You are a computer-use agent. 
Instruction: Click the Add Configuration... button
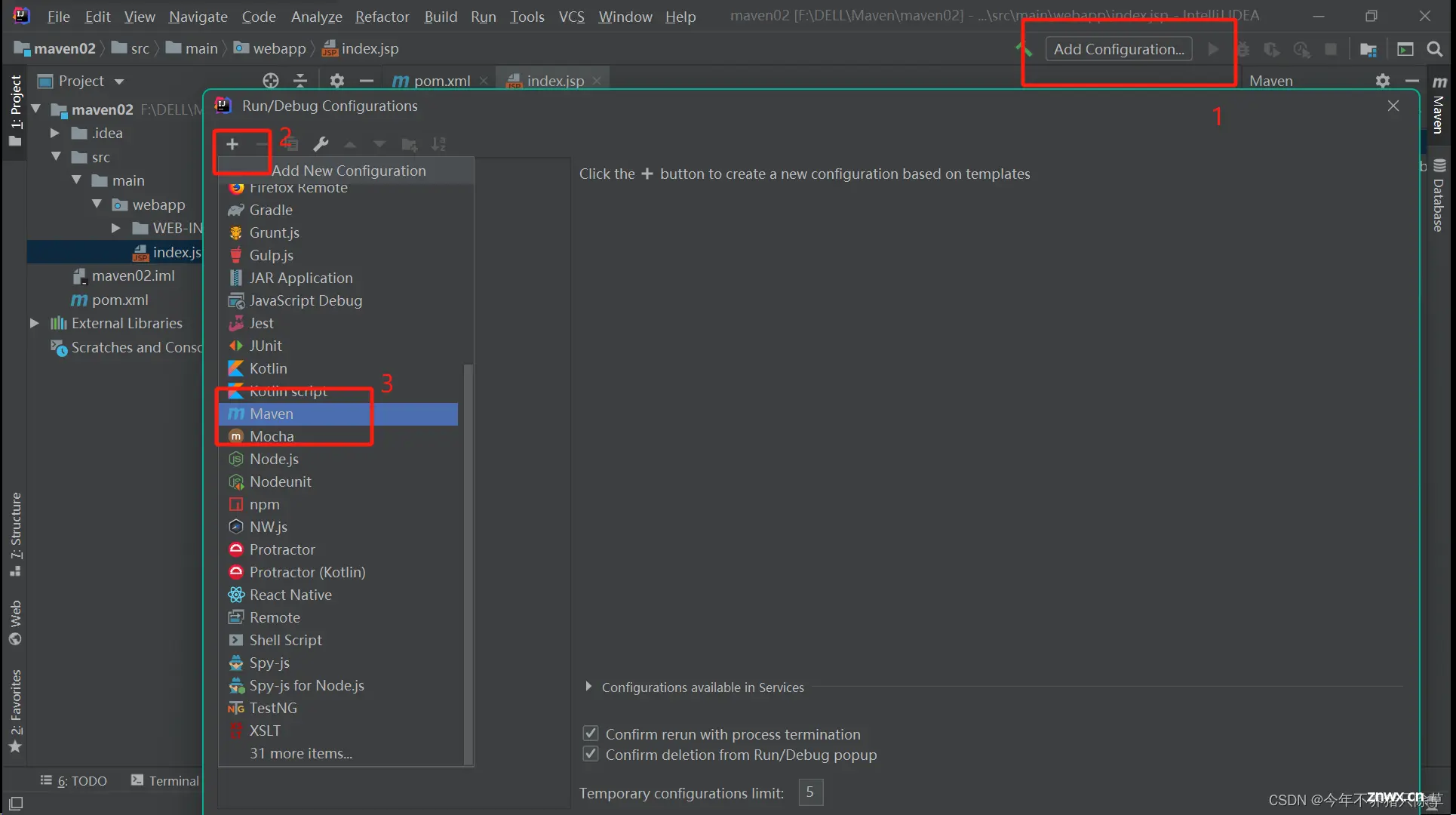[x=1119, y=49]
